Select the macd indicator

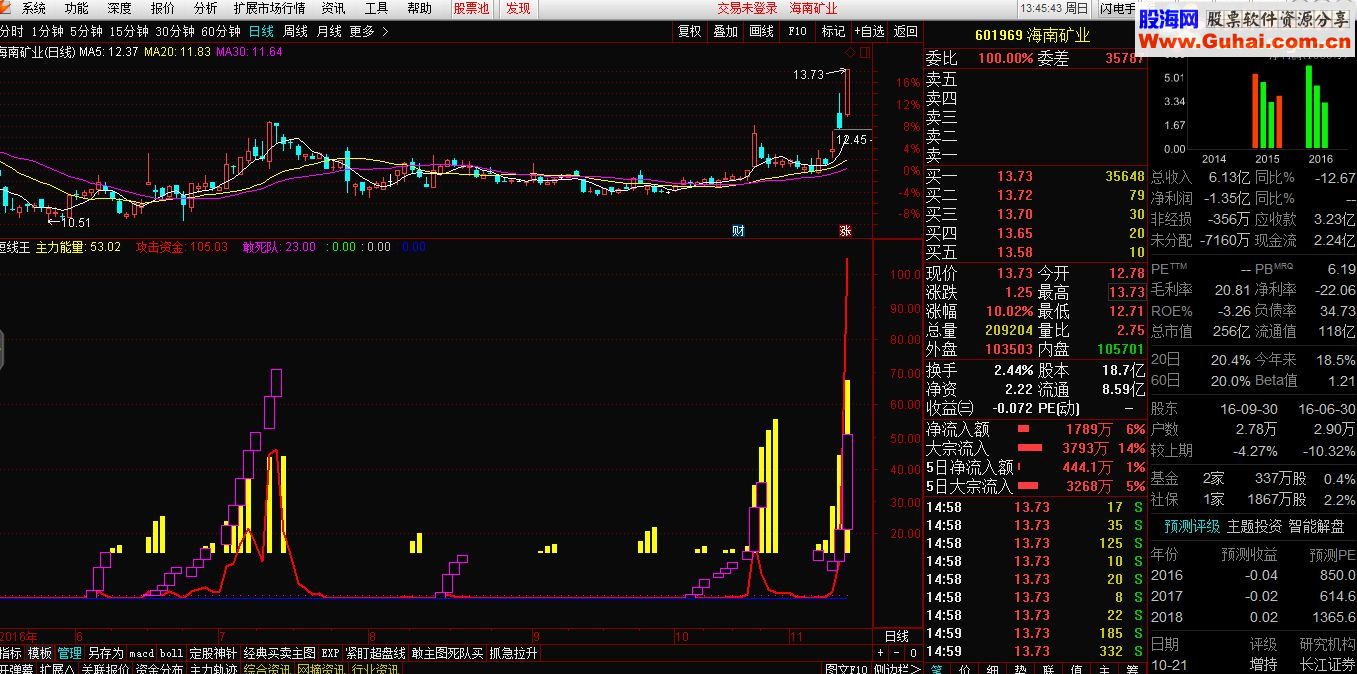click(142, 653)
